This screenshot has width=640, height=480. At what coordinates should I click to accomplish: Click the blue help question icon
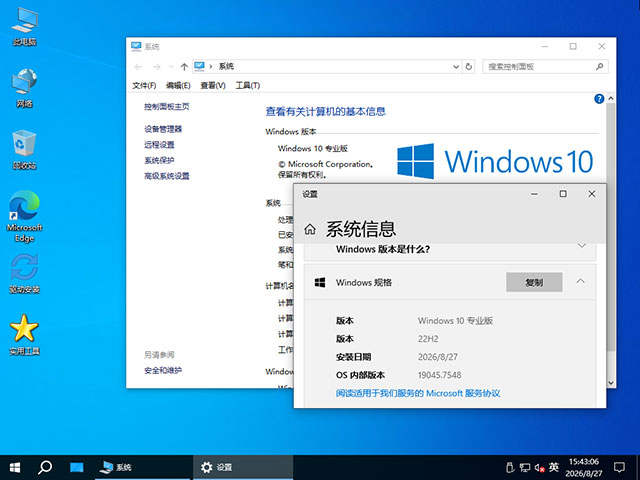click(599, 99)
